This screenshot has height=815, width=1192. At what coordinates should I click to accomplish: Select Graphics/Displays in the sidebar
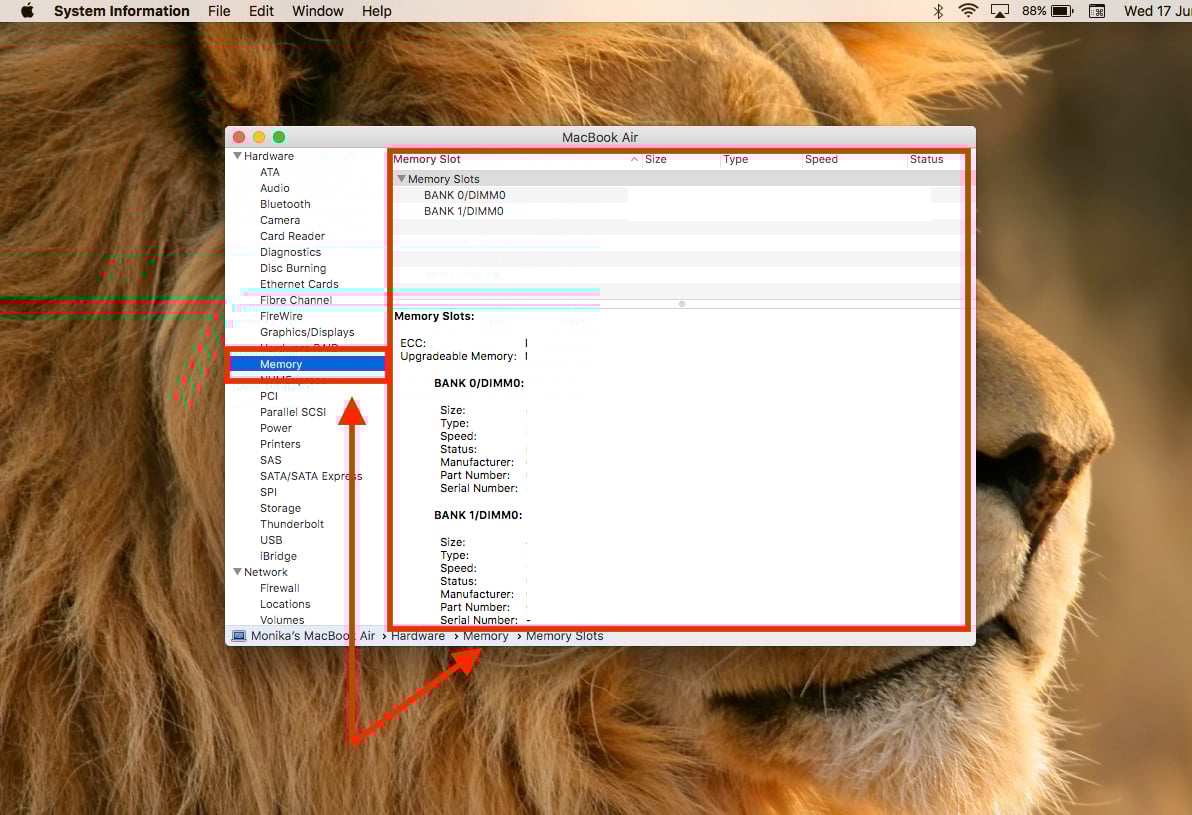[x=307, y=331]
